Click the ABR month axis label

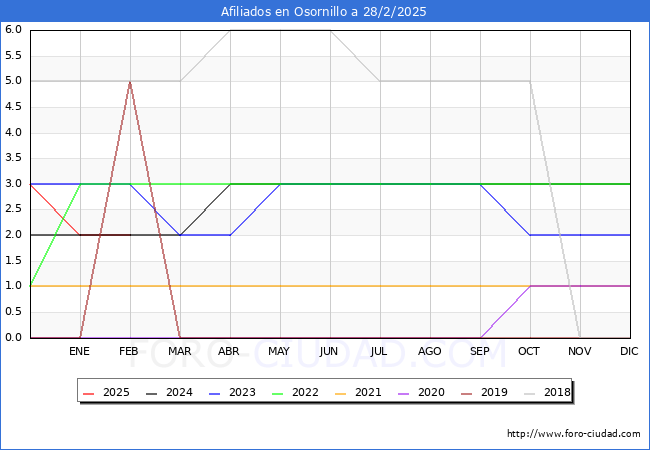tap(229, 351)
